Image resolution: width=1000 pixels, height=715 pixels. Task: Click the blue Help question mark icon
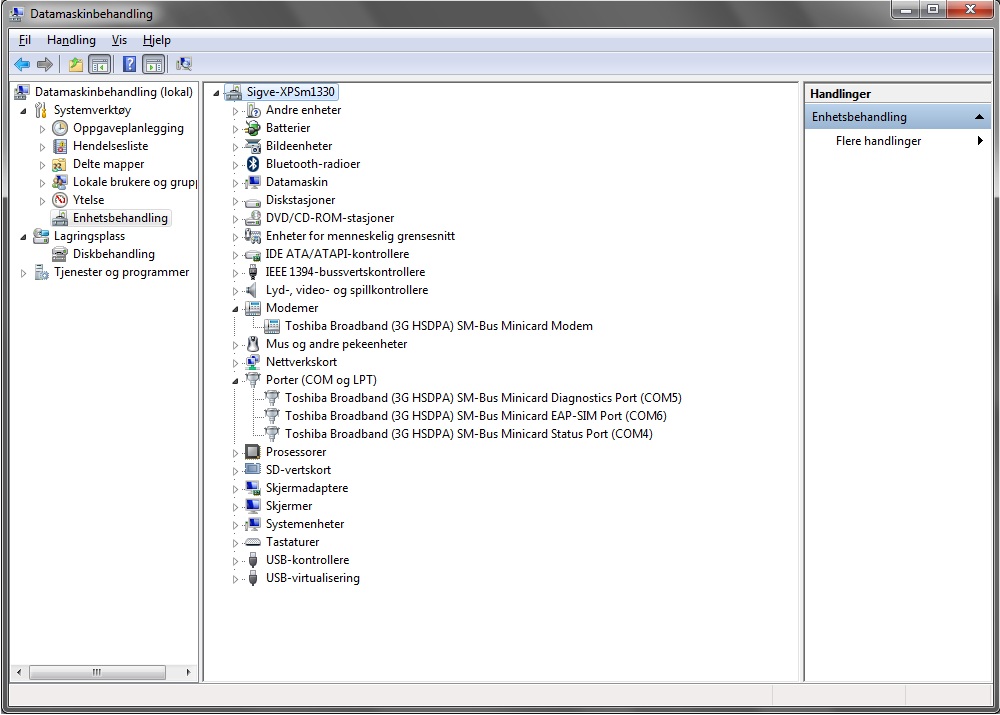(129, 64)
